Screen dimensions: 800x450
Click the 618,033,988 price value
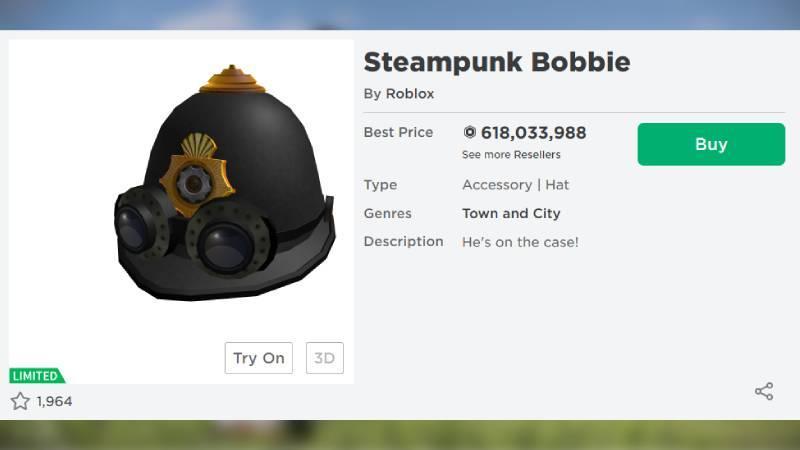pyautogui.click(x=533, y=133)
